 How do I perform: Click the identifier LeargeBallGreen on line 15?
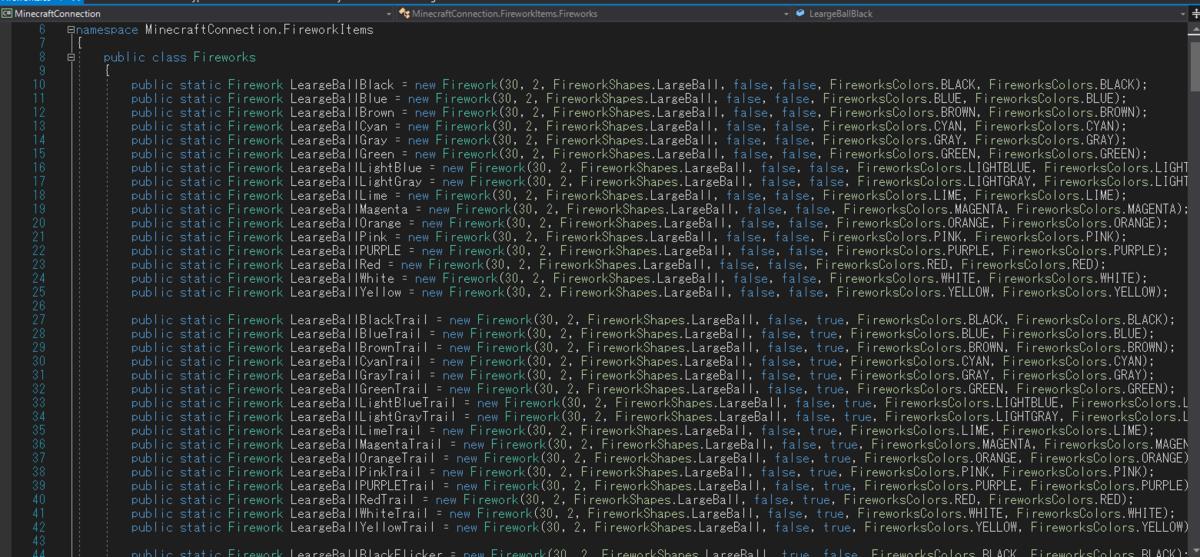pyautogui.click(x=342, y=155)
